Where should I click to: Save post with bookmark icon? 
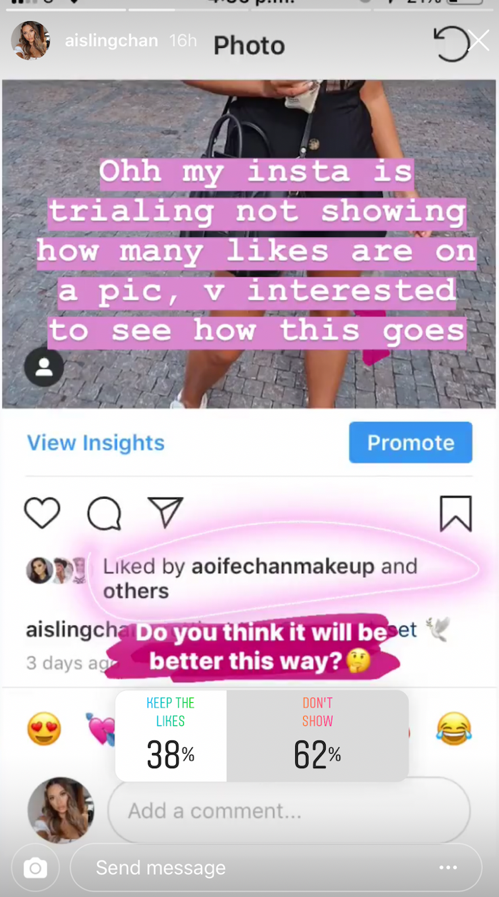click(x=456, y=514)
